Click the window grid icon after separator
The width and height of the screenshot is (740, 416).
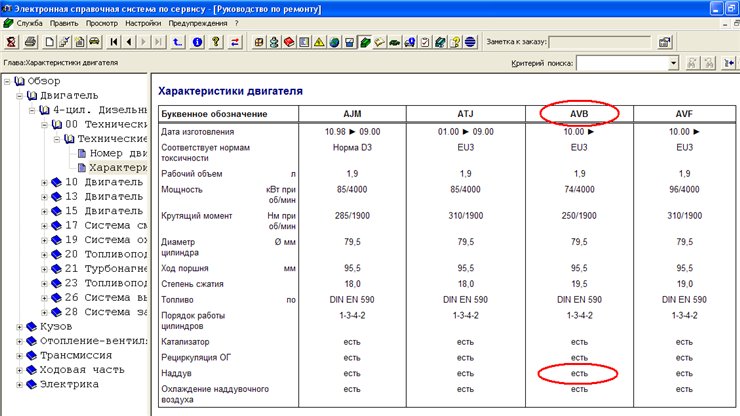pyautogui.click(x=259, y=42)
